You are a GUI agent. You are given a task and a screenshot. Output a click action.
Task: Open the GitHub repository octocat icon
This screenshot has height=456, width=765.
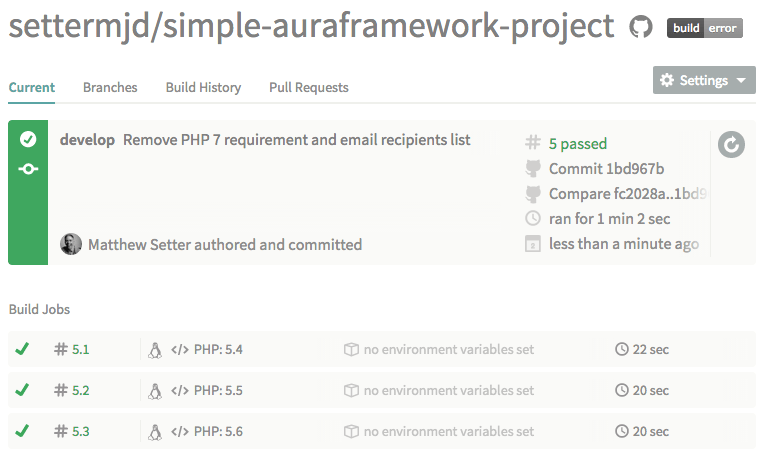641,28
